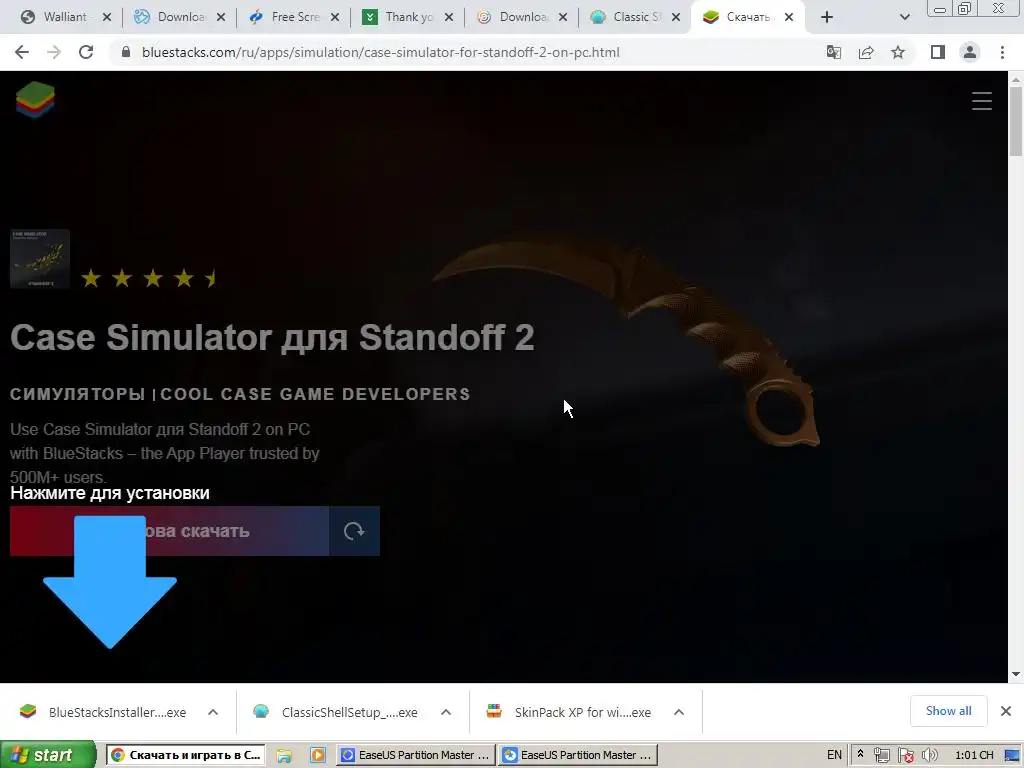Expand options for ClassicShellSetup download
The image size is (1024, 768).
point(446,712)
